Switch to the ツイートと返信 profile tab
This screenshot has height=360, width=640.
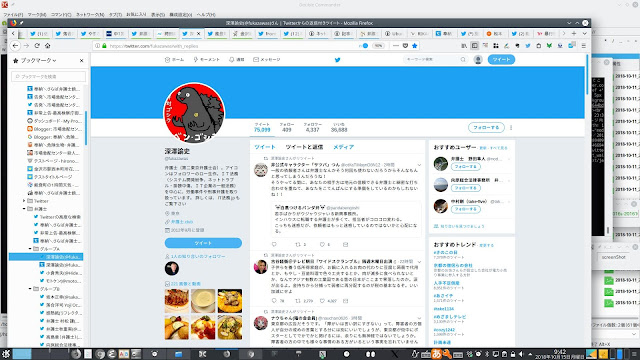coord(304,147)
